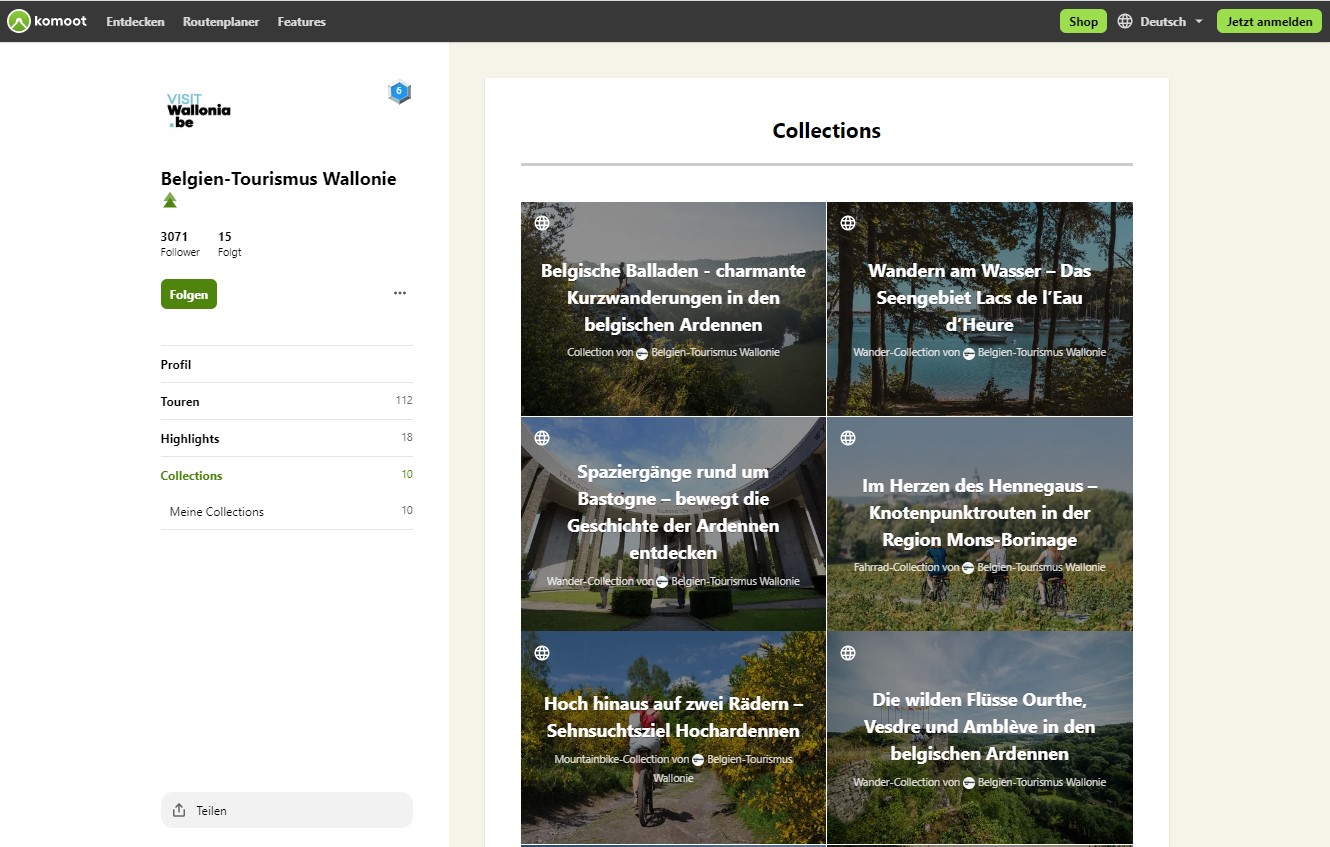Viewport: 1330px width, 847px height.
Task: Click globe icon on Bastogne collection card
Action: pyautogui.click(x=542, y=438)
